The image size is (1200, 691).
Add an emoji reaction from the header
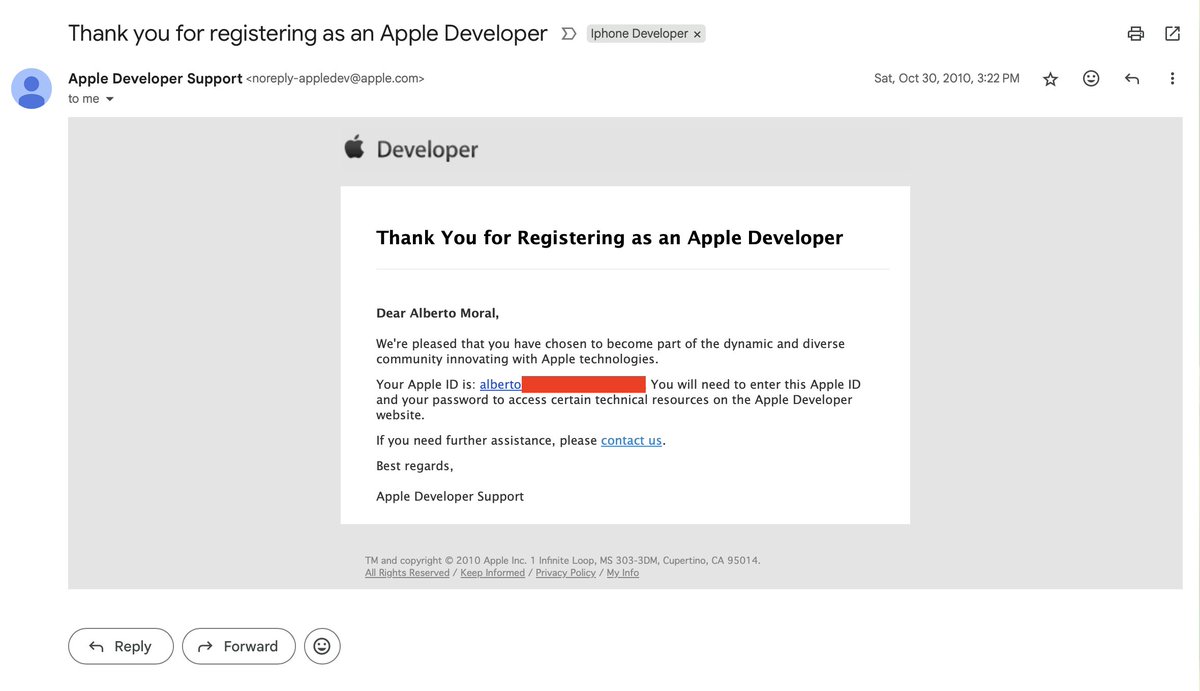(1091, 78)
